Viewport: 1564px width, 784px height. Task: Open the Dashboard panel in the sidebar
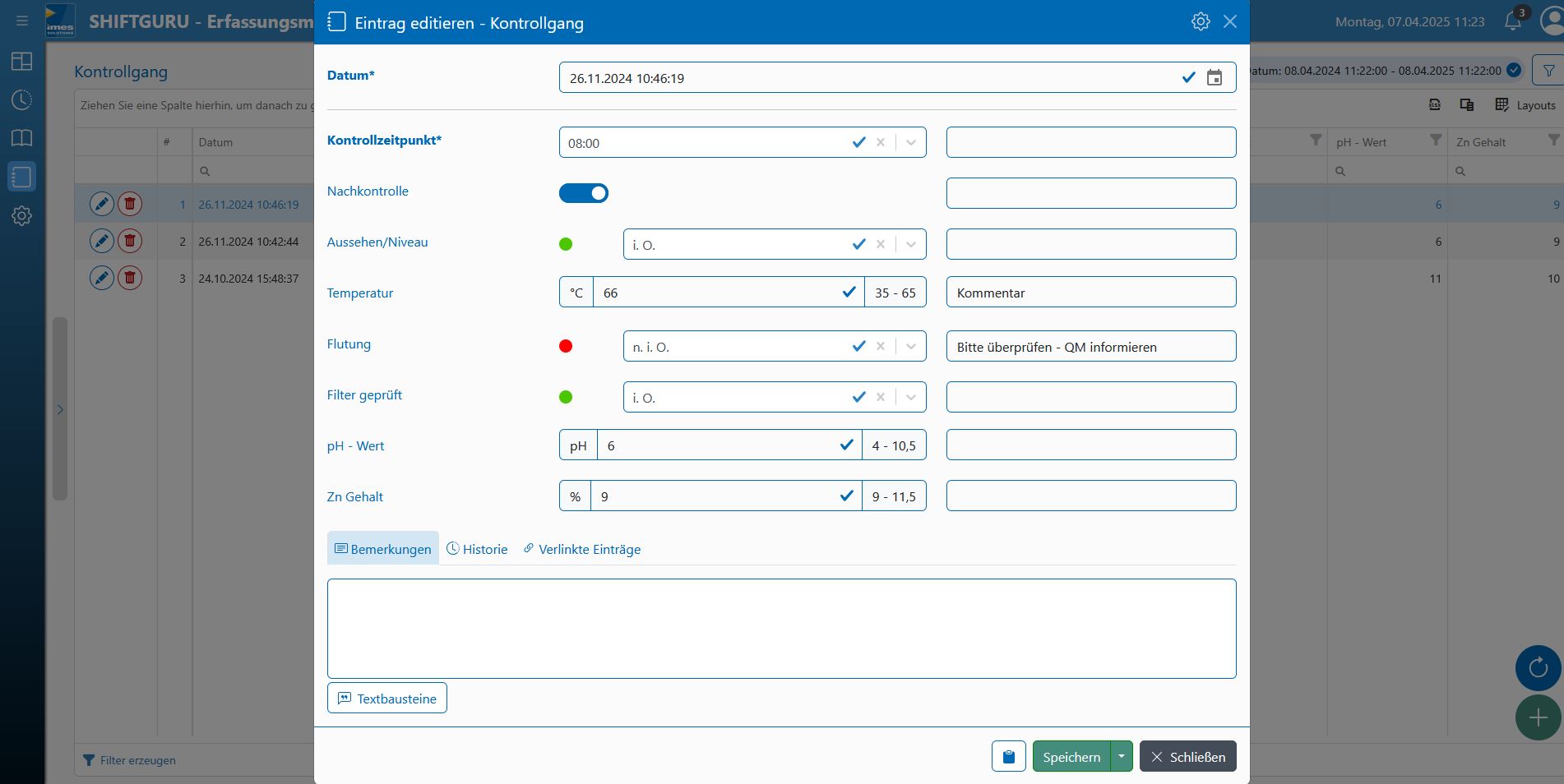(22, 62)
